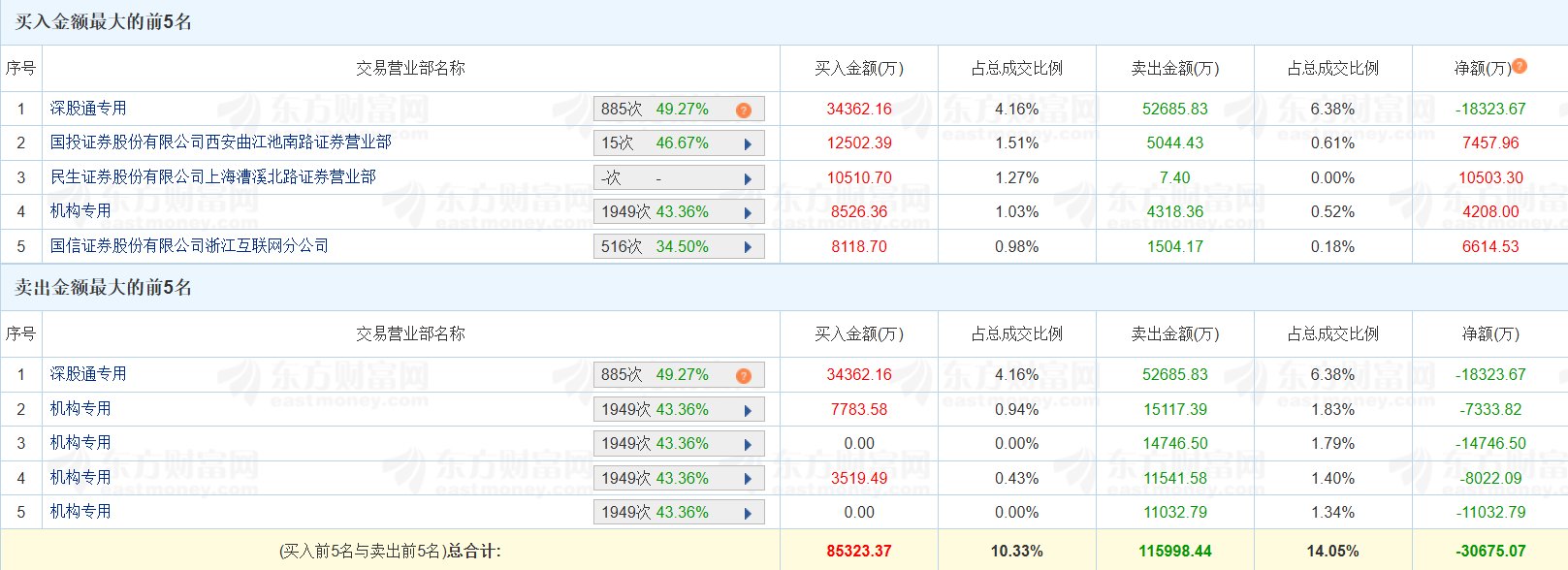The image size is (1568, 570).
Task: Open 国投证券股份有限公司西安曲江池南路证券营业部 link
Action: (x=220, y=142)
